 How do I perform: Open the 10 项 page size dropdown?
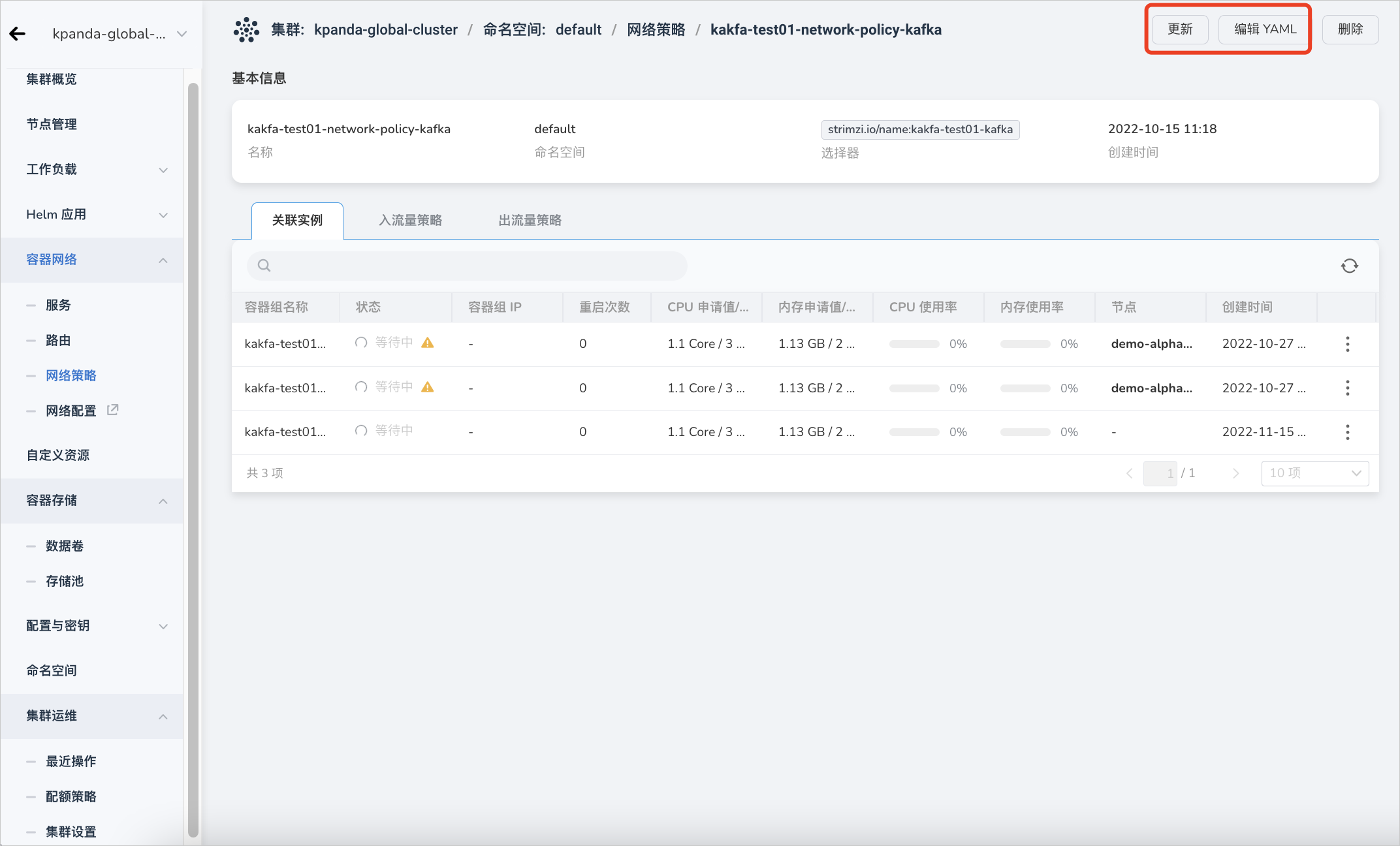click(1315, 473)
